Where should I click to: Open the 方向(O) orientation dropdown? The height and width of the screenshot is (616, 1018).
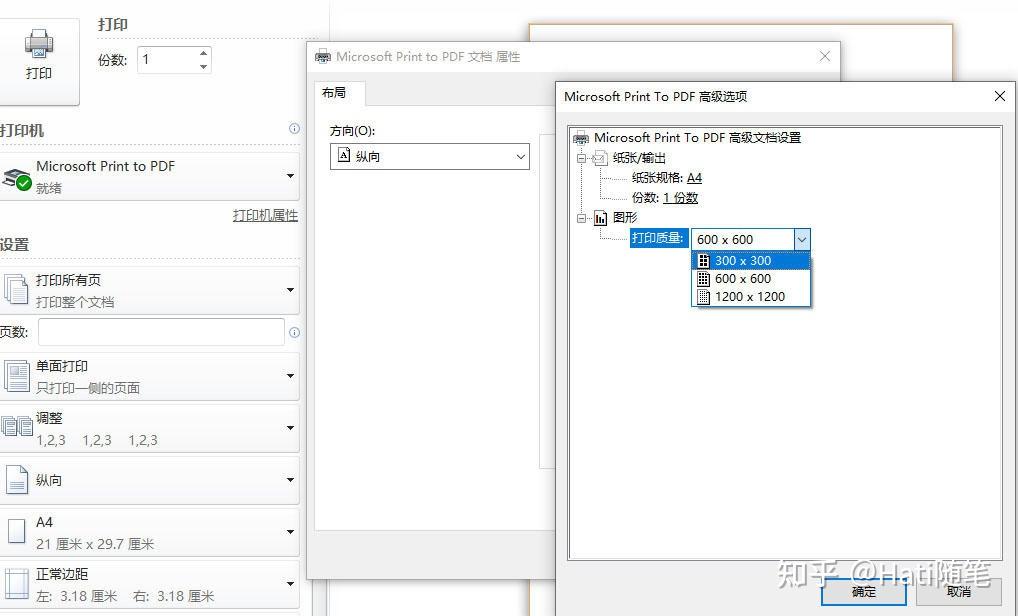[x=519, y=157]
